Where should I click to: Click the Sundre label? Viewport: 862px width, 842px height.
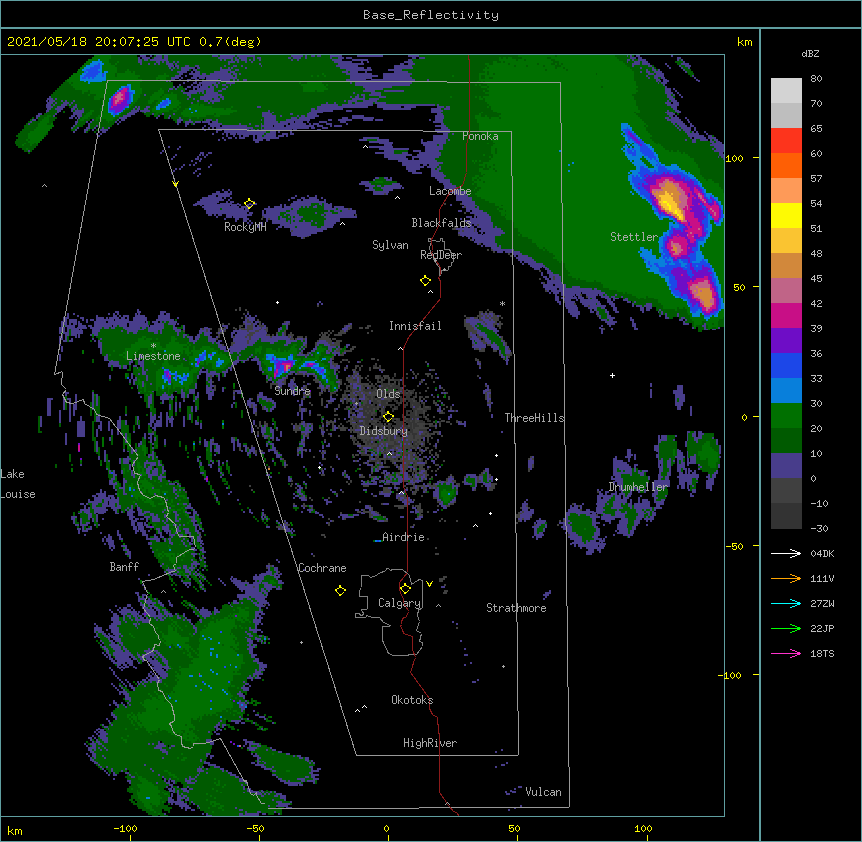[x=292, y=391]
